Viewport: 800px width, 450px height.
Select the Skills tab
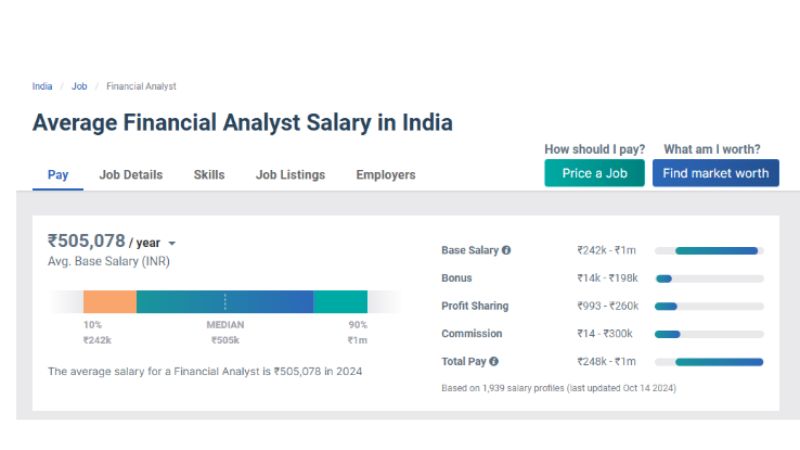pyautogui.click(x=209, y=174)
